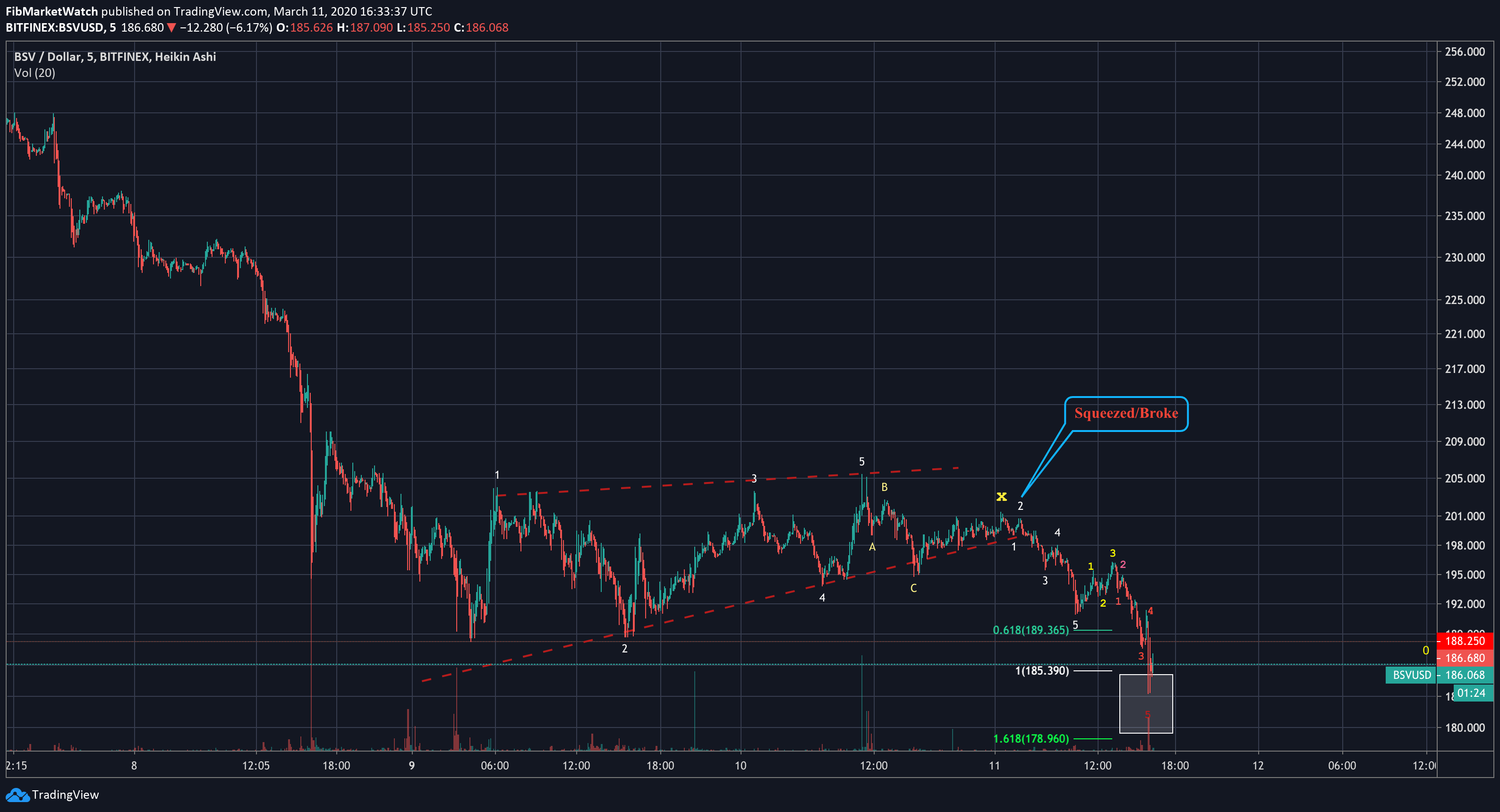The image size is (1500, 812).
Task: Click the yellow 0 Fibonacci level label
Action: [x=1425, y=651]
